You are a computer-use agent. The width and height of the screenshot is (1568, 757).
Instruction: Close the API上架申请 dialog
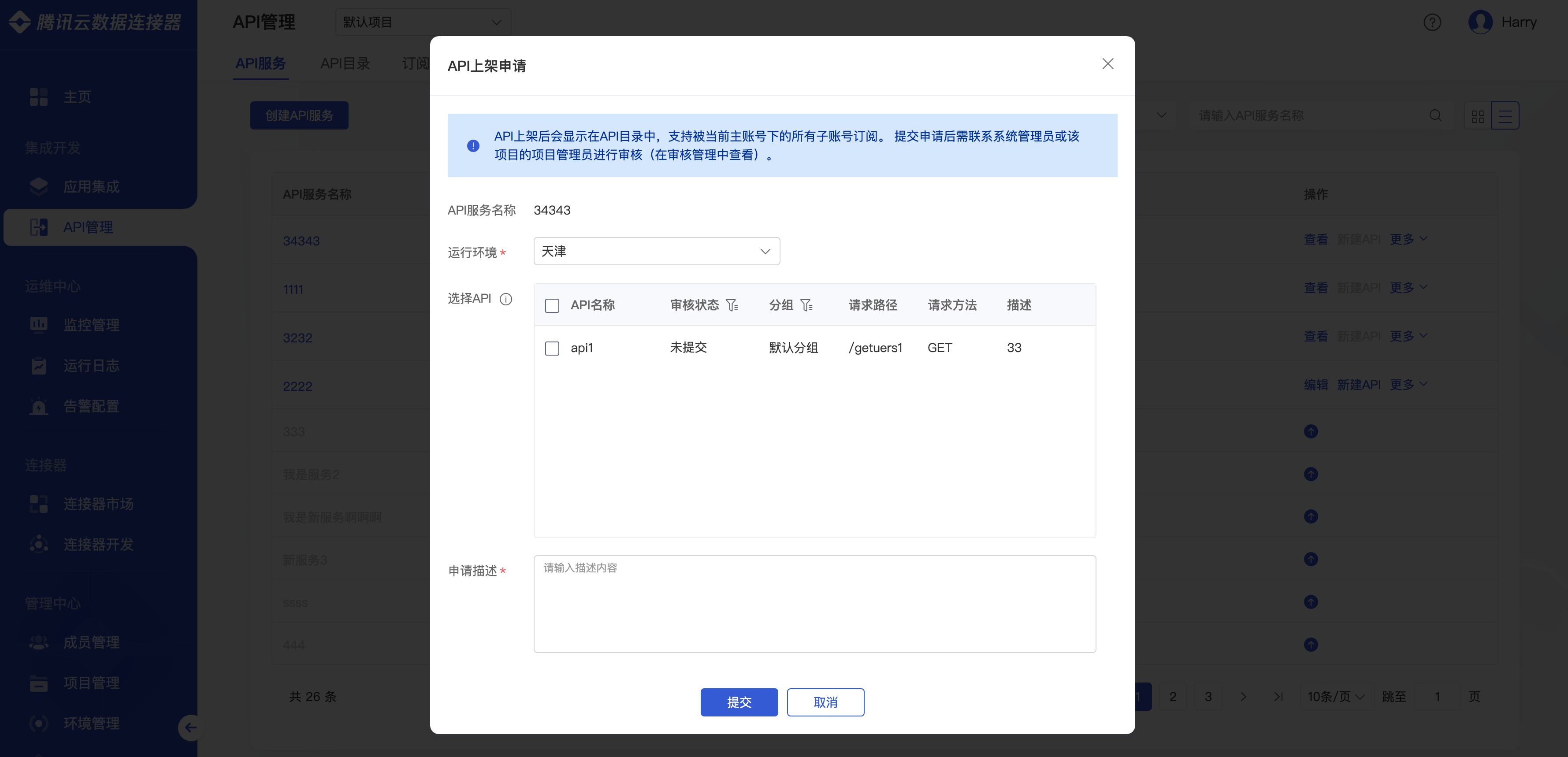tap(1107, 64)
